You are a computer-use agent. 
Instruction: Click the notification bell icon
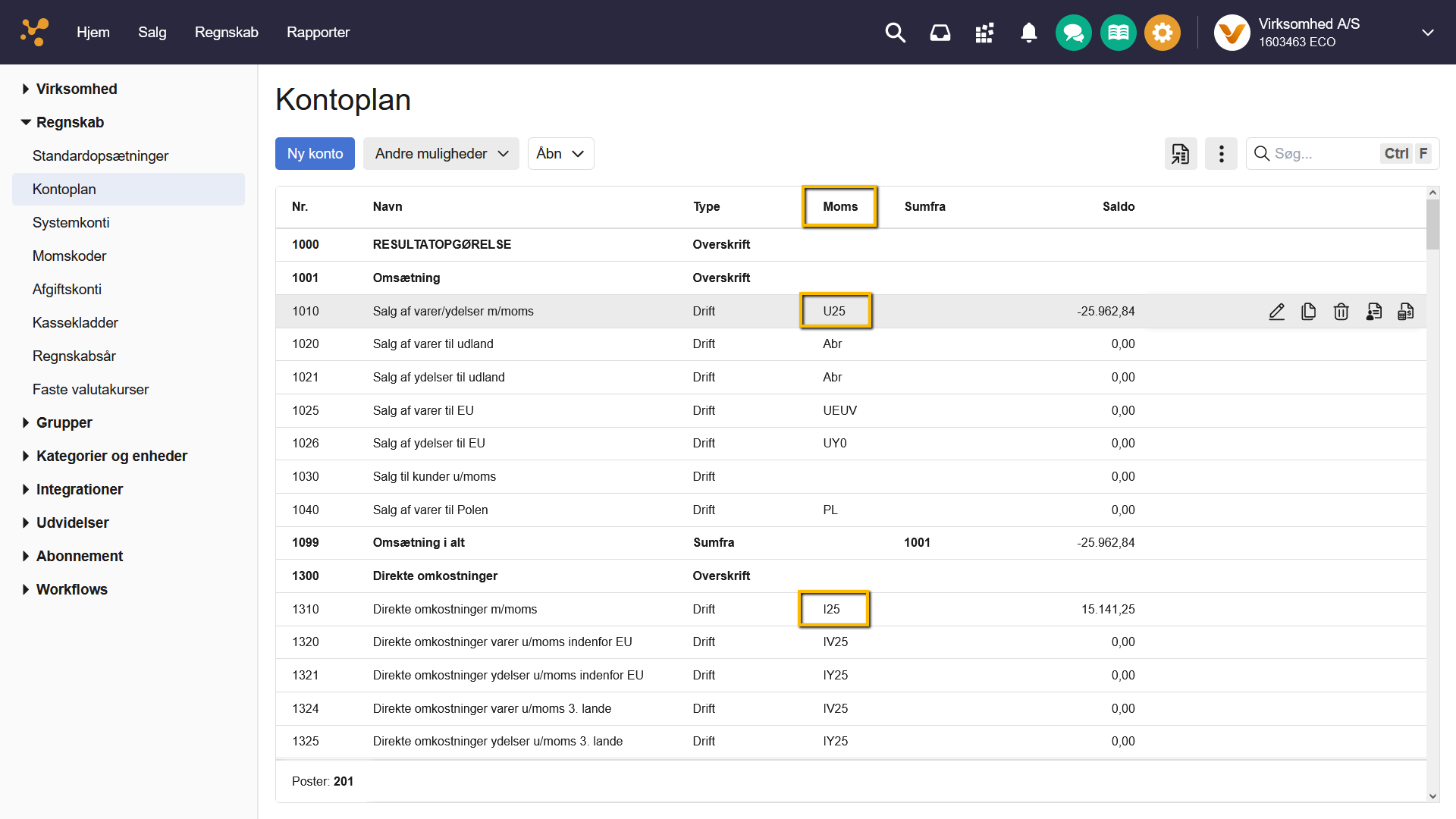1028,33
